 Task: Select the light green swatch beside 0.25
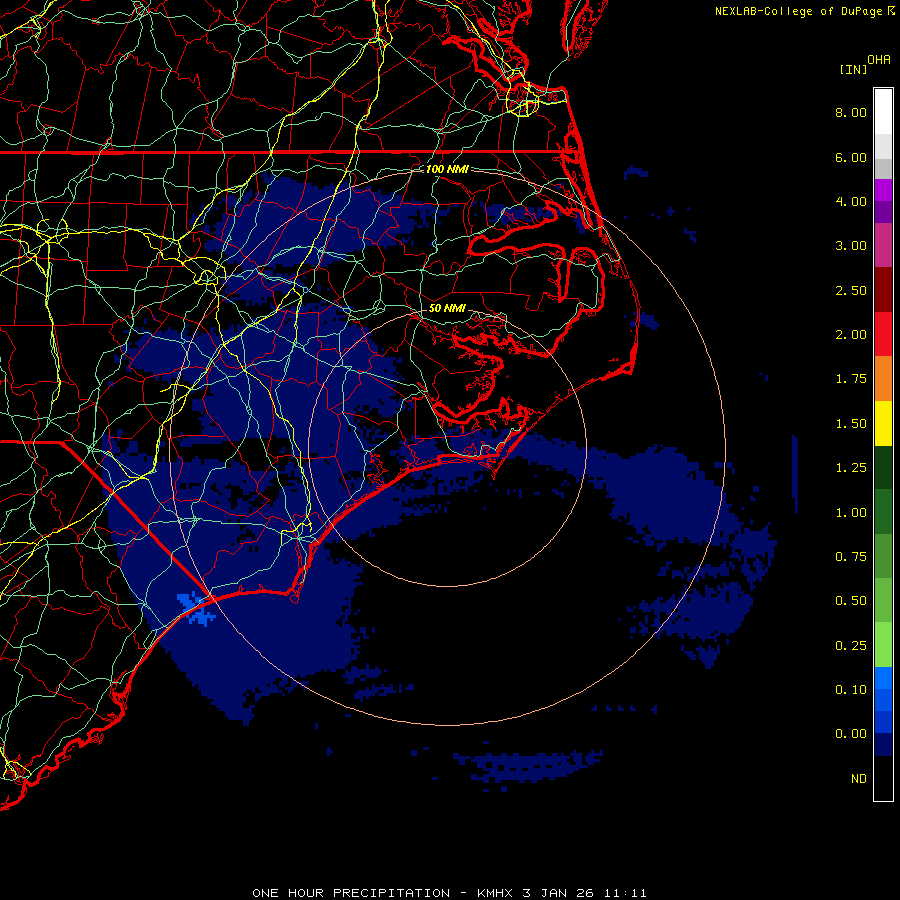883,645
